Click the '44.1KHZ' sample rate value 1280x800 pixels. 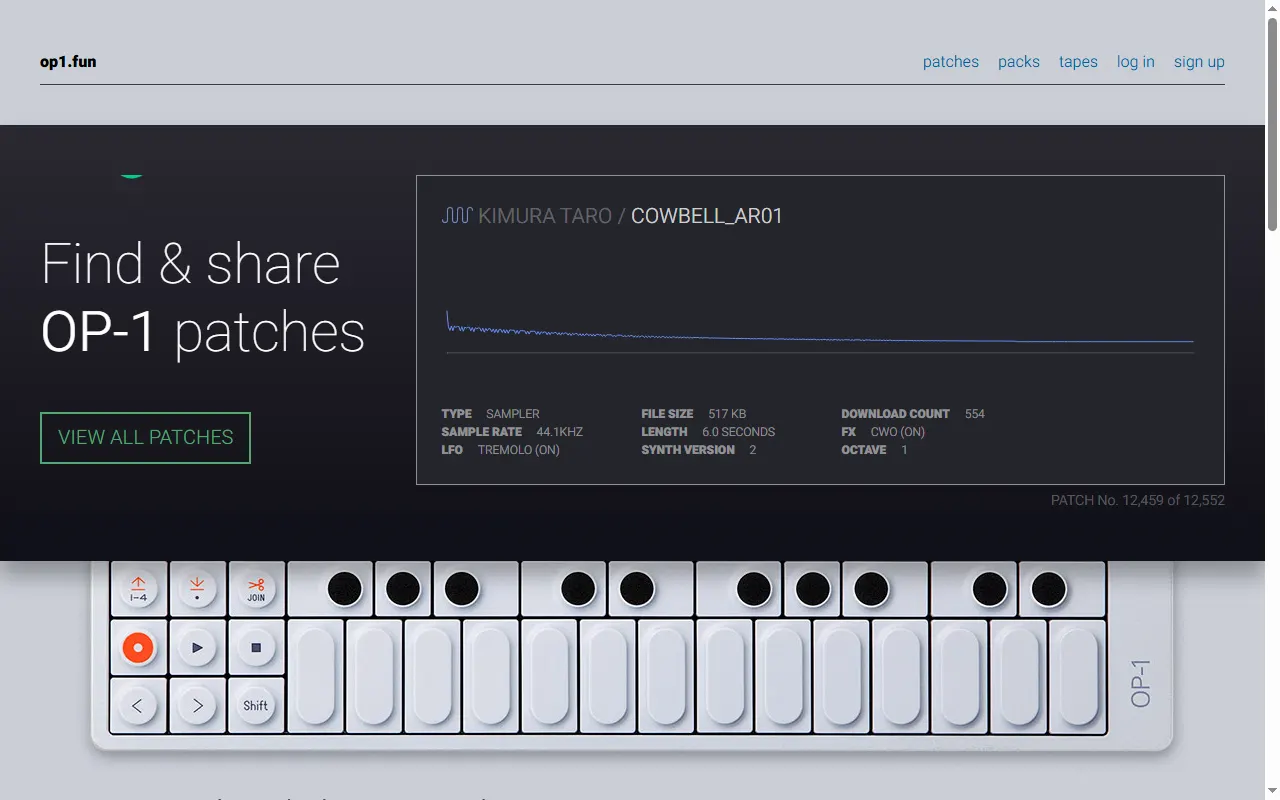point(559,432)
